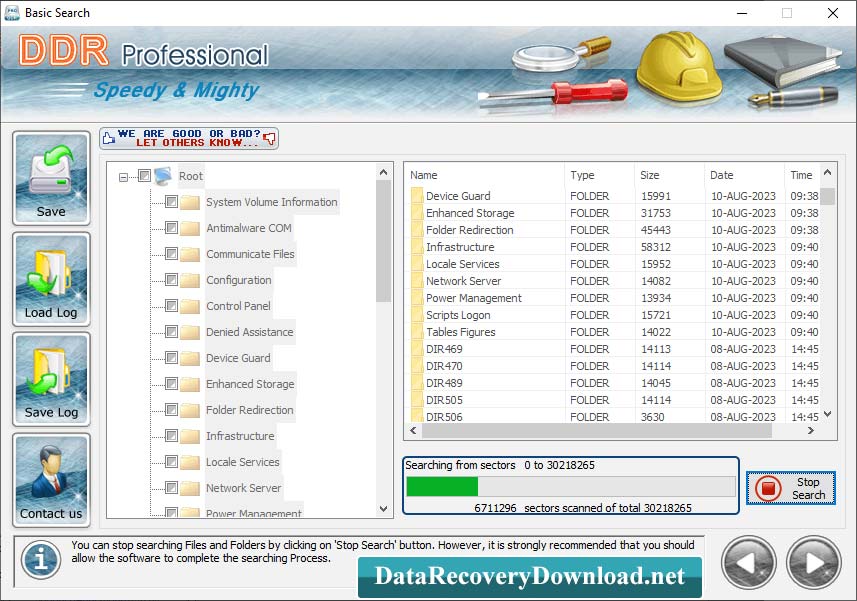This screenshot has width=857, height=601.
Task: Click the Network Server folder icon in list
Action: pos(417,281)
